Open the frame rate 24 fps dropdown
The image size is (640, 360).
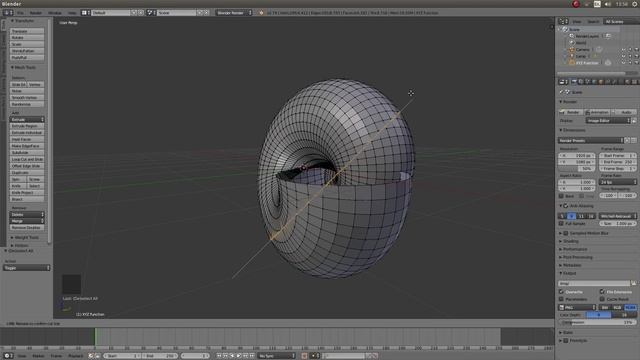coord(618,182)
